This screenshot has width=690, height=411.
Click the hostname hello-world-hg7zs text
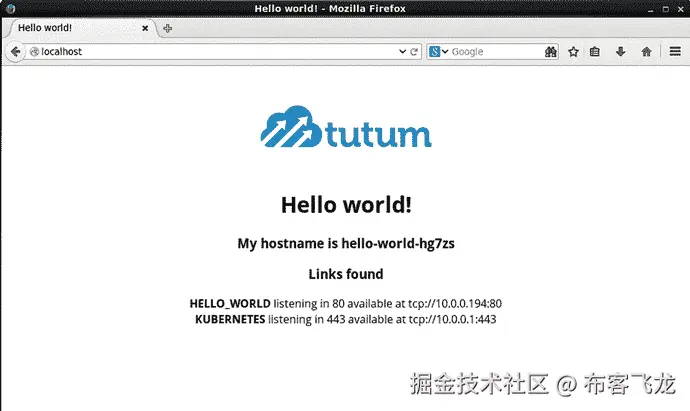[x=398, y=243]
